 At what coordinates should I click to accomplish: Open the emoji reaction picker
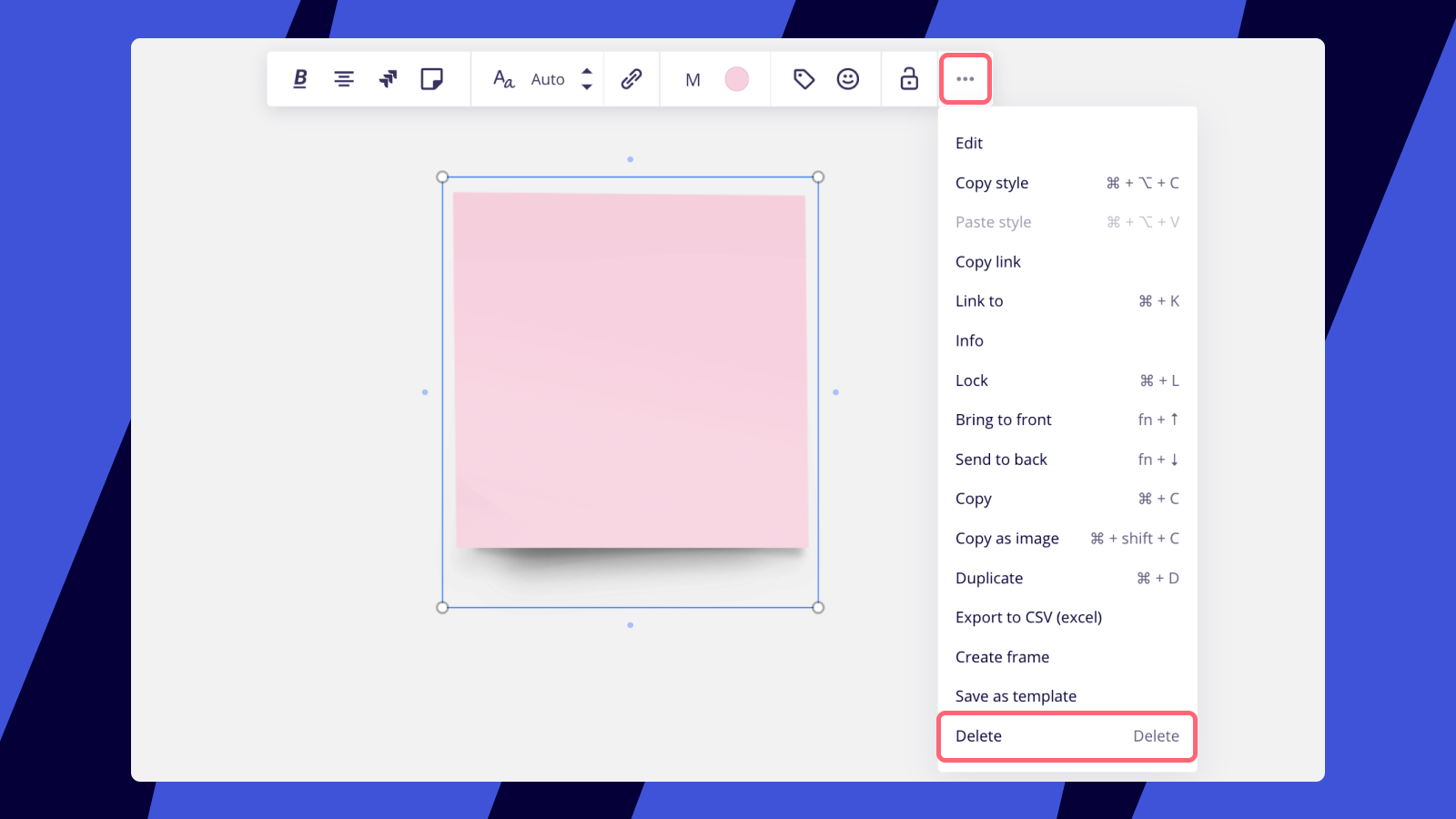coord(847,79)
